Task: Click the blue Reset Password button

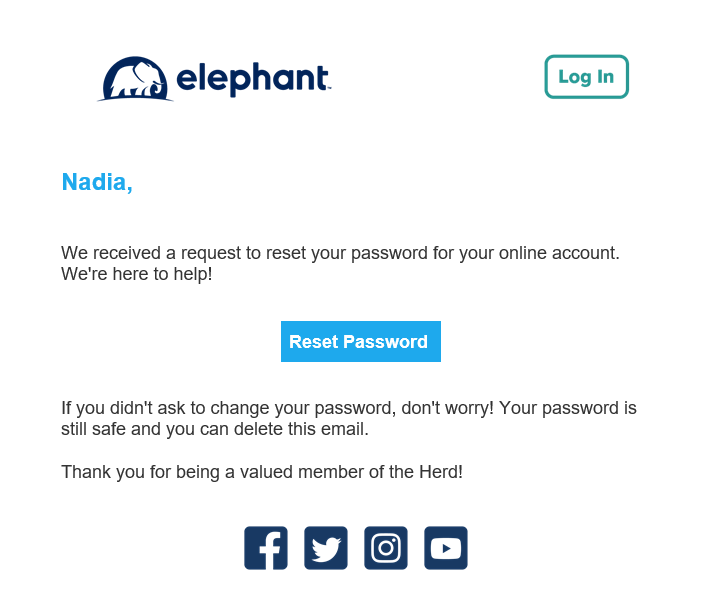Action: (x=361, y=341)
